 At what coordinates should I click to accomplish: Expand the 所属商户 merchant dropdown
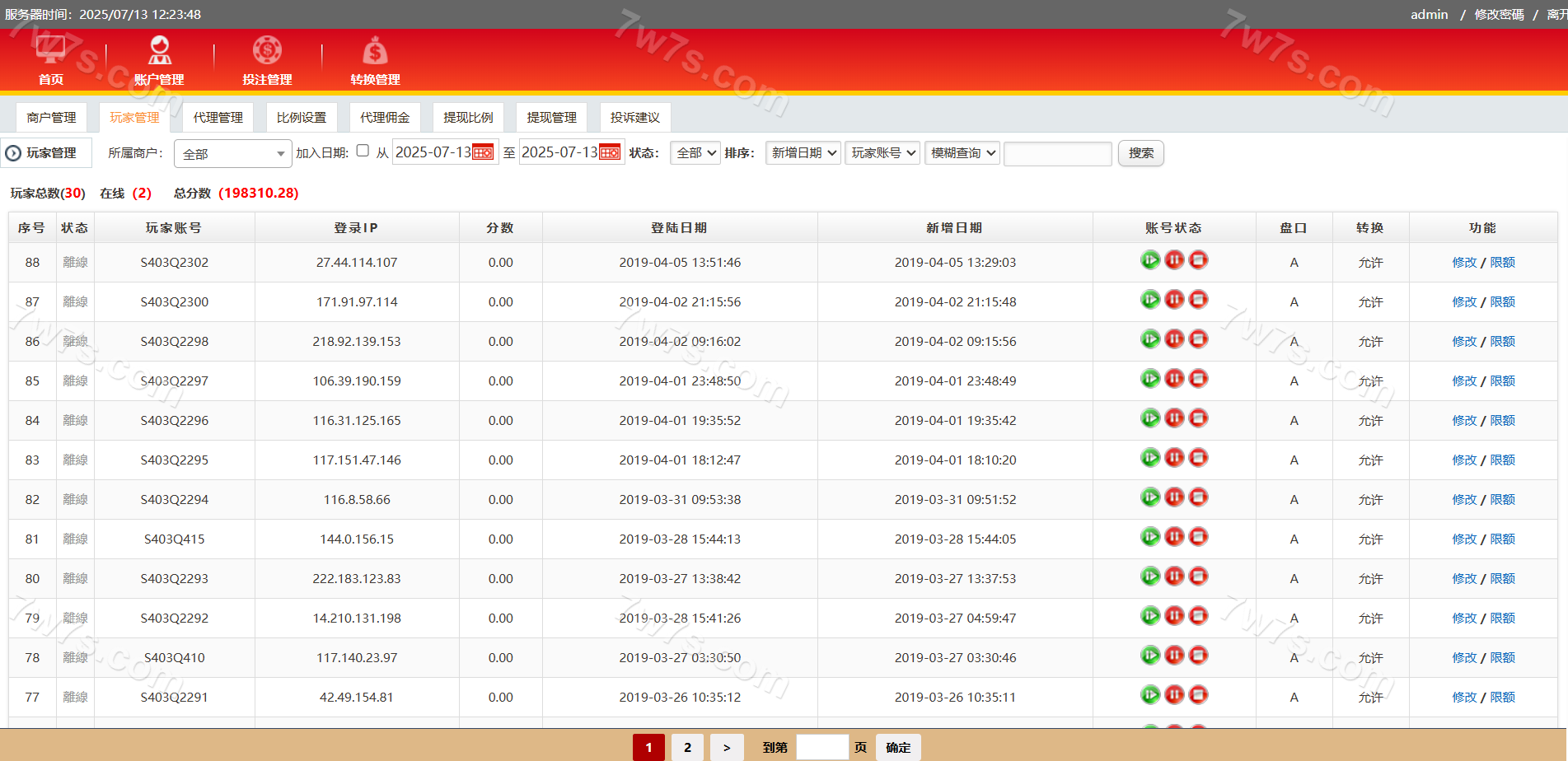click(233, 154)
